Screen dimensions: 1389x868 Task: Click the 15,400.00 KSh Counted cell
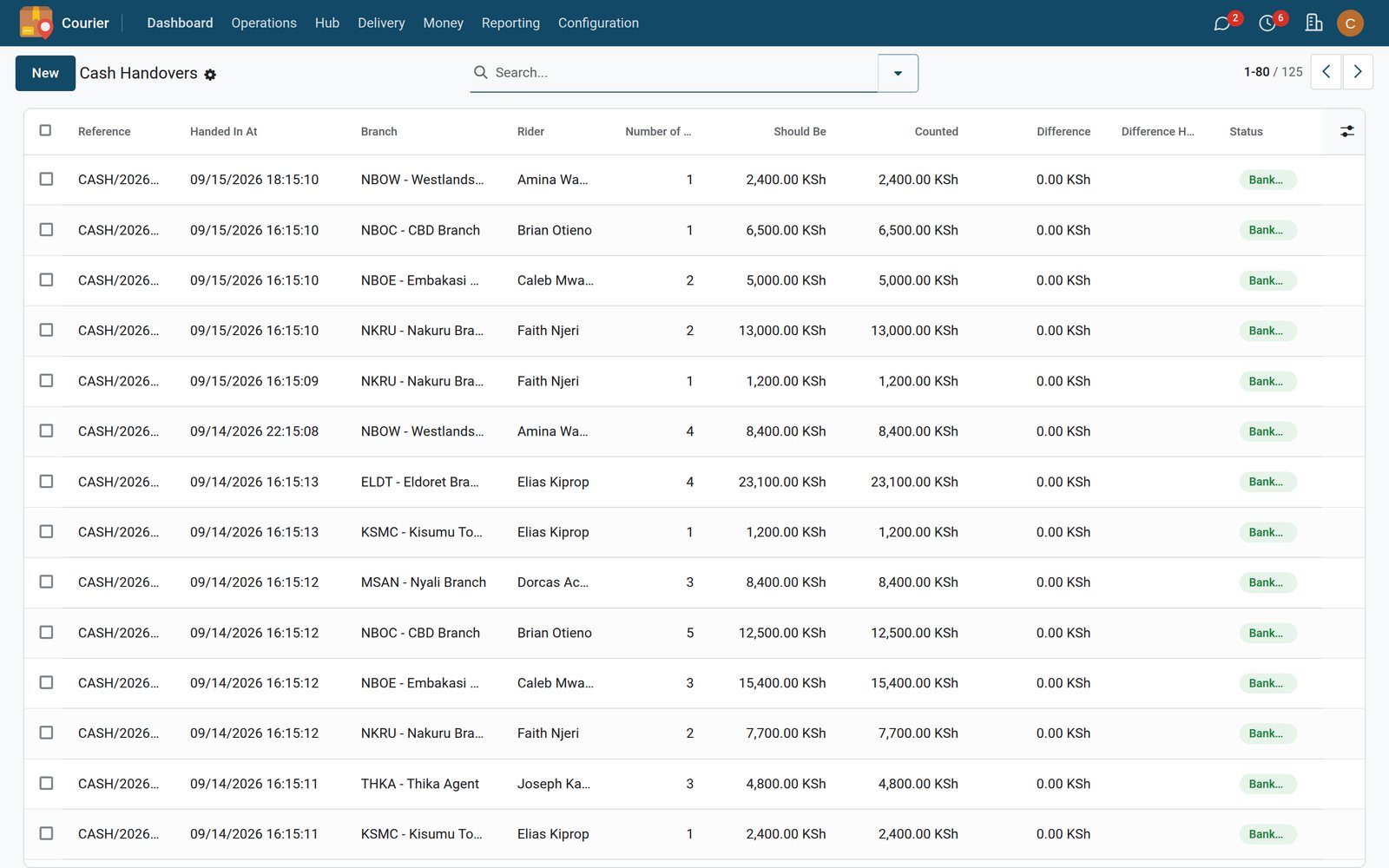coord(914,683)
